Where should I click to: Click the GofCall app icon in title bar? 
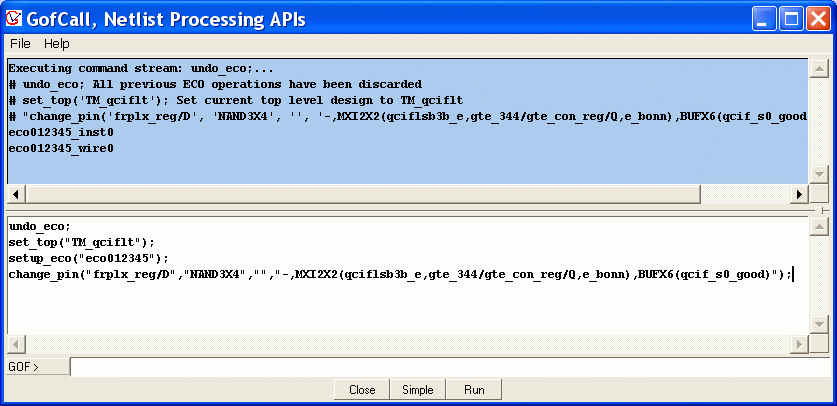(13, 19)
